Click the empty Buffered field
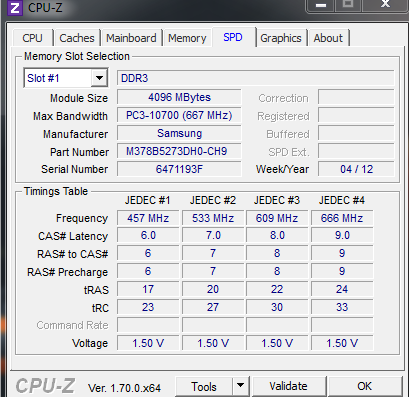Screen dimensions: 409x397 point(356,133)
